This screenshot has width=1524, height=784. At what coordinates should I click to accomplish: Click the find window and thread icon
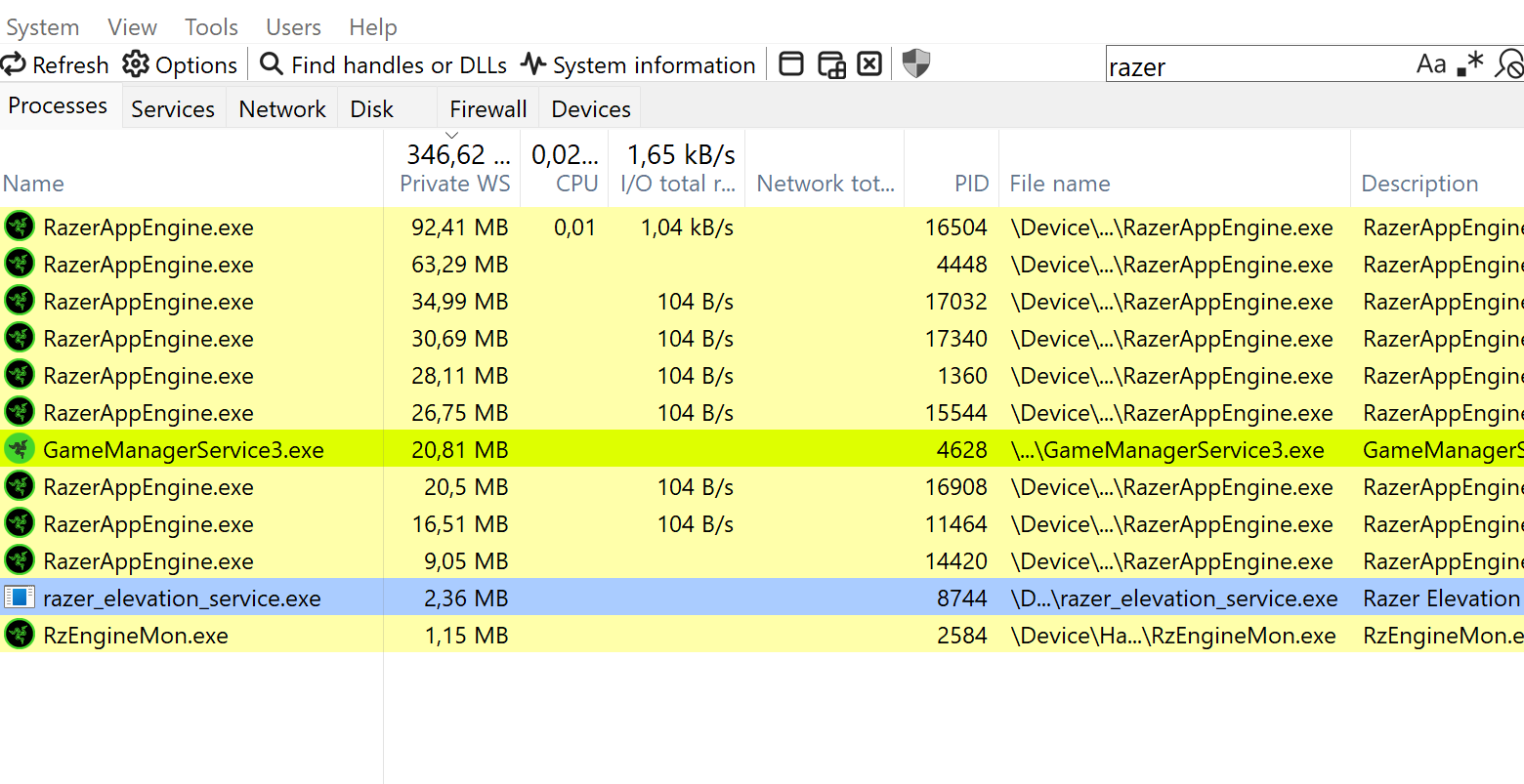pyautogui.click(x=831, y=64)
